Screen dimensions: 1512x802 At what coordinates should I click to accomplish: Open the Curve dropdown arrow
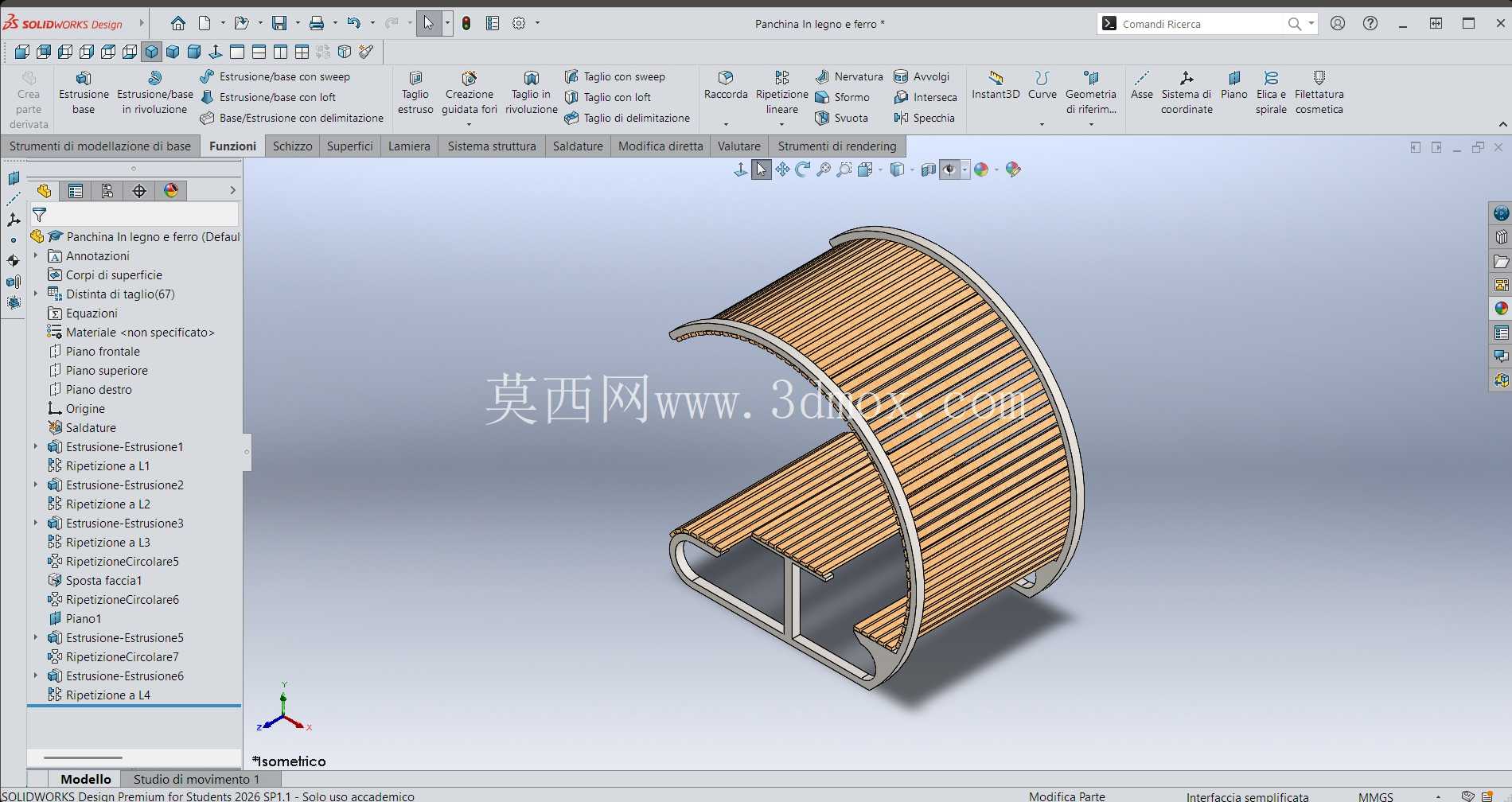tap(1042, 124)
